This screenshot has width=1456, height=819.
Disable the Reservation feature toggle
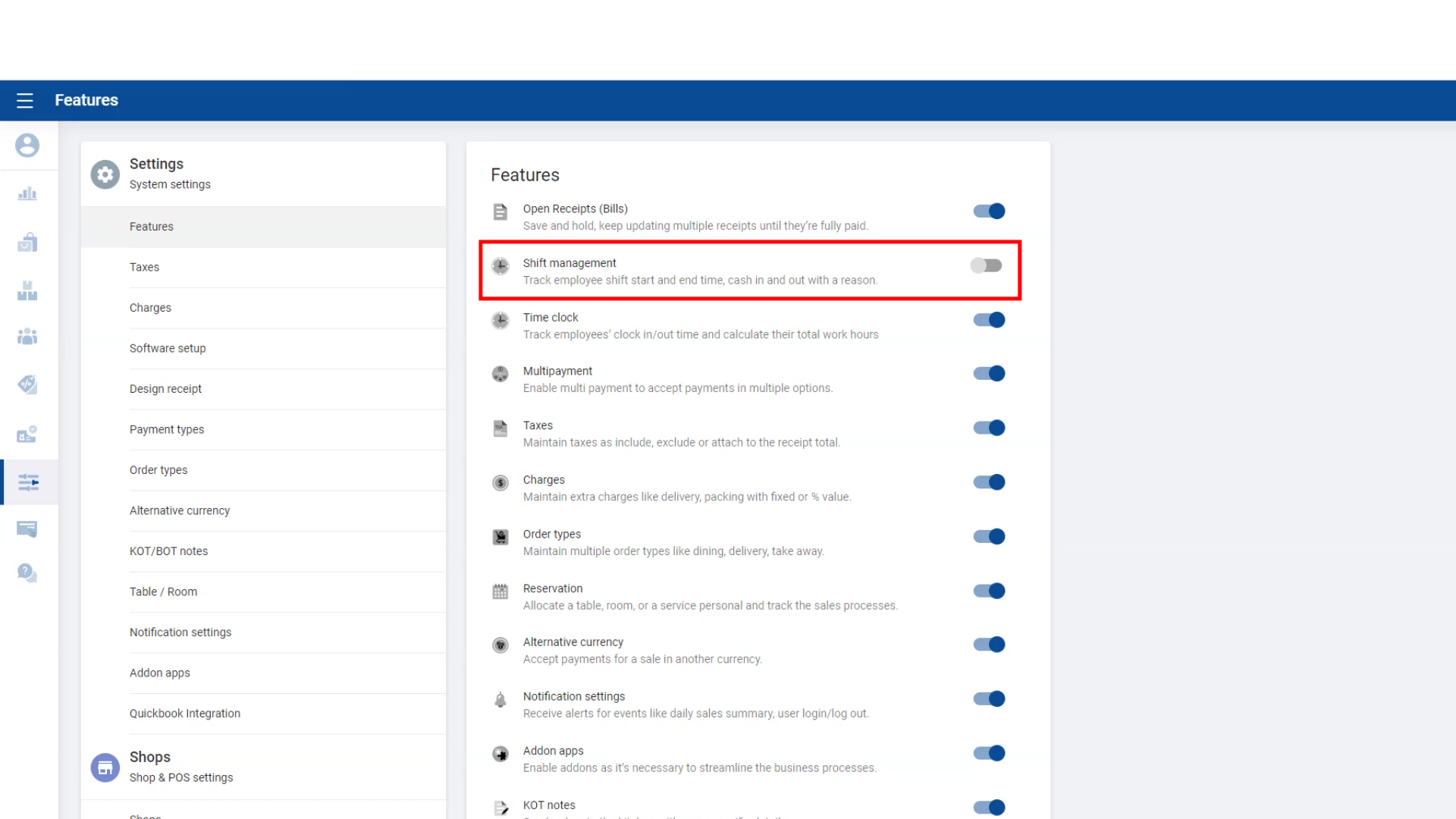tap(989, 591)
